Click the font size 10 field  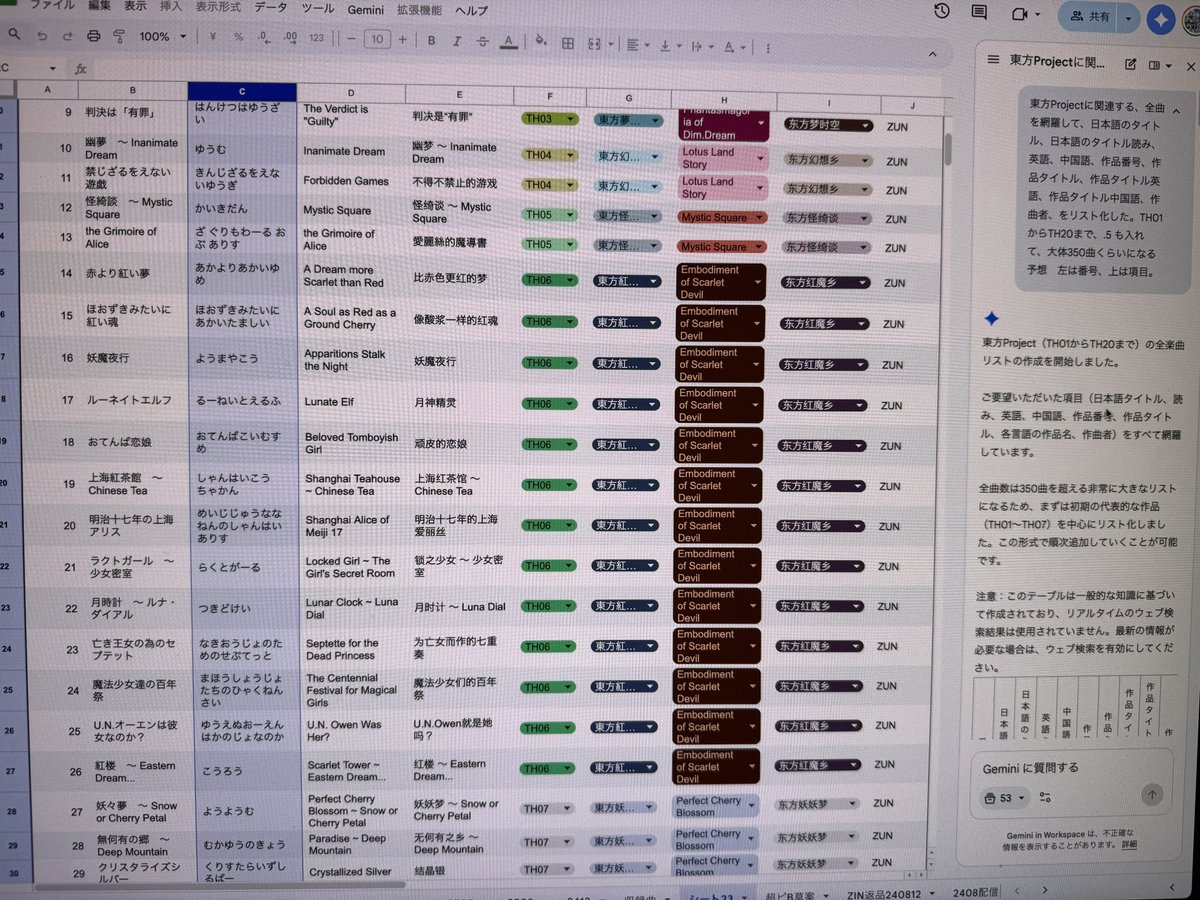(376, 39)
